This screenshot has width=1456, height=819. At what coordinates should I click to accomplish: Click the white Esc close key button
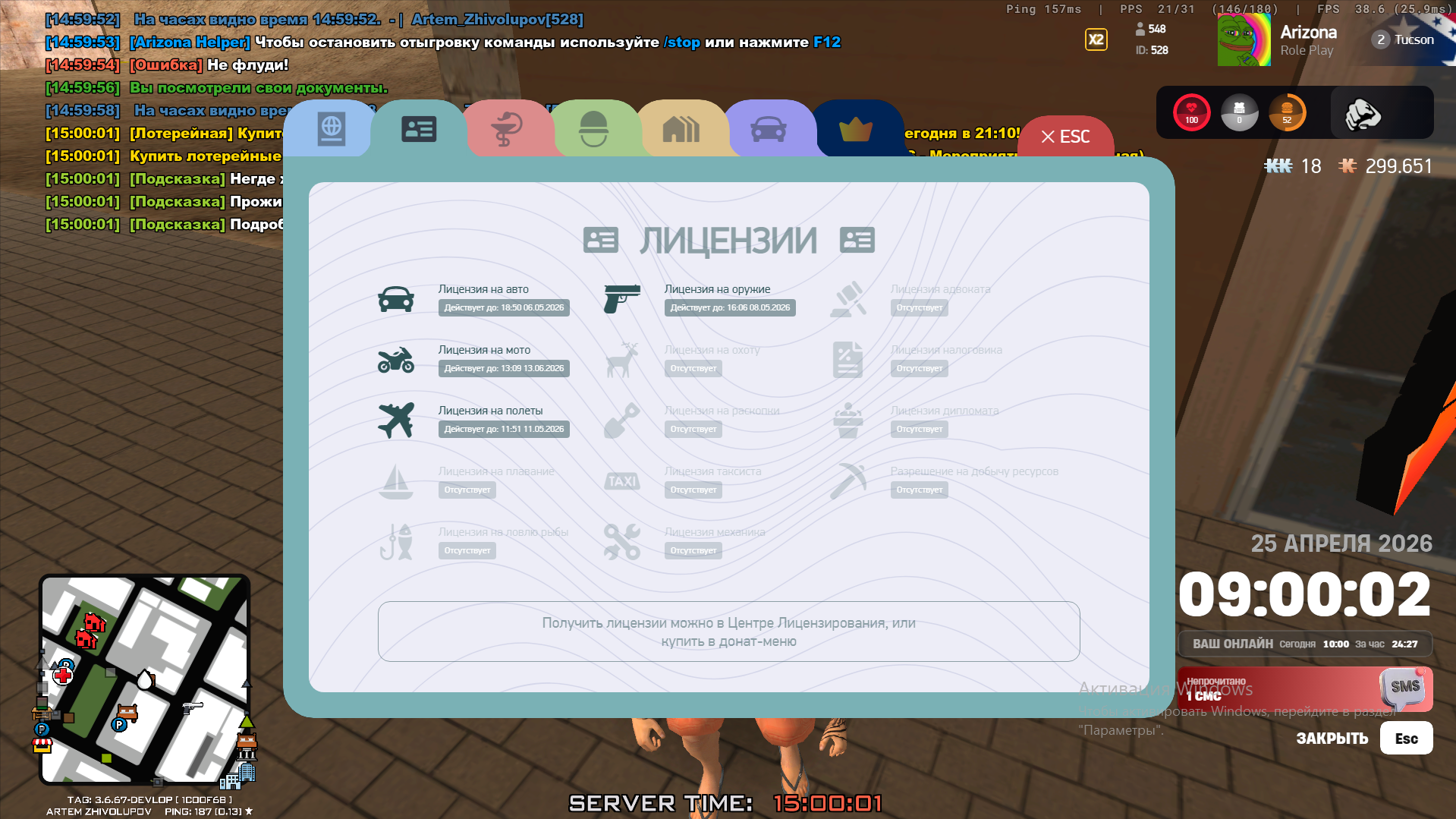[1406, 738]
